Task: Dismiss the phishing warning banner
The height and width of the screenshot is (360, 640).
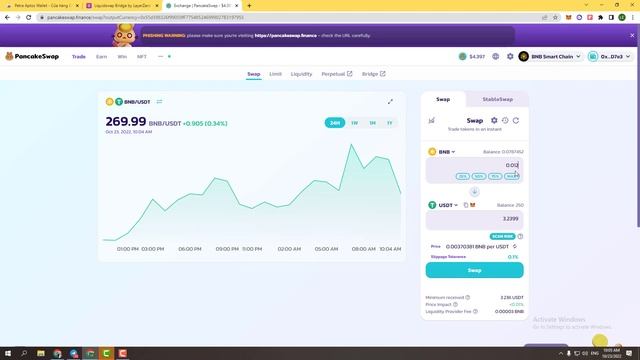Action: click(x=632, y=36)
